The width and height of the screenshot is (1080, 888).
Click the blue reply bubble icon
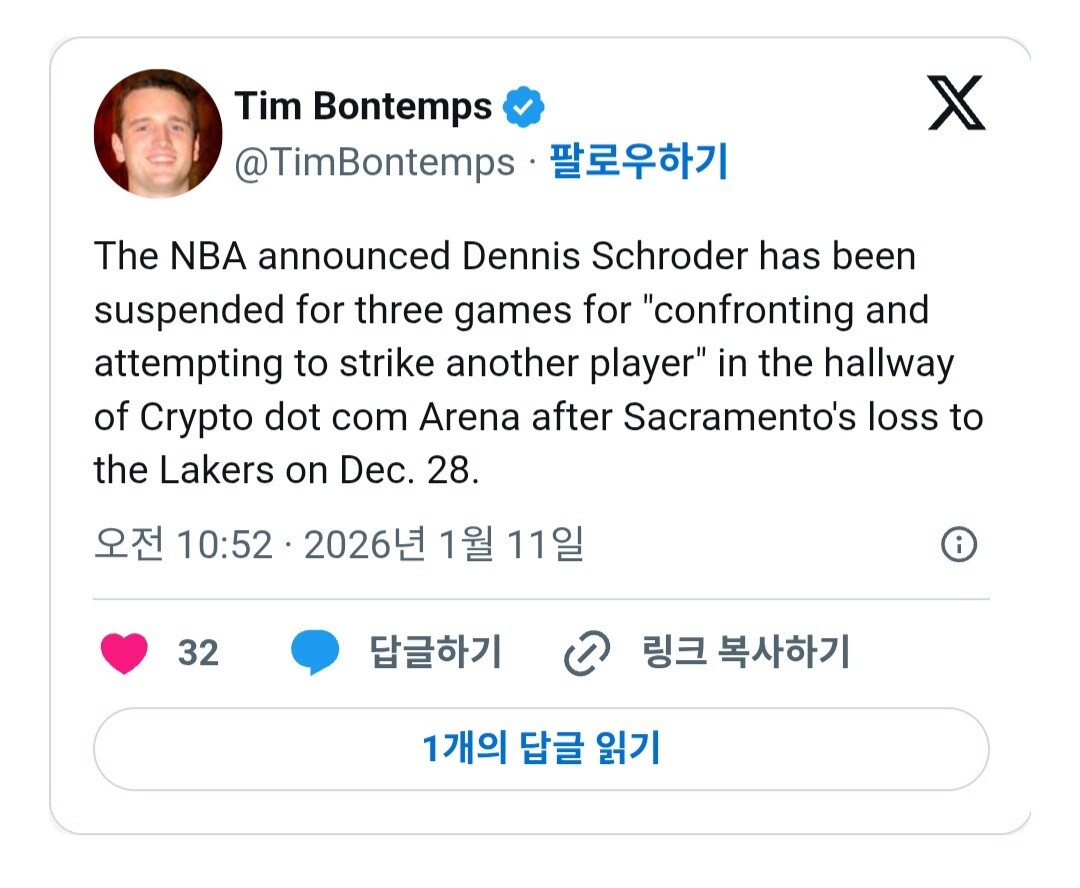316,653
